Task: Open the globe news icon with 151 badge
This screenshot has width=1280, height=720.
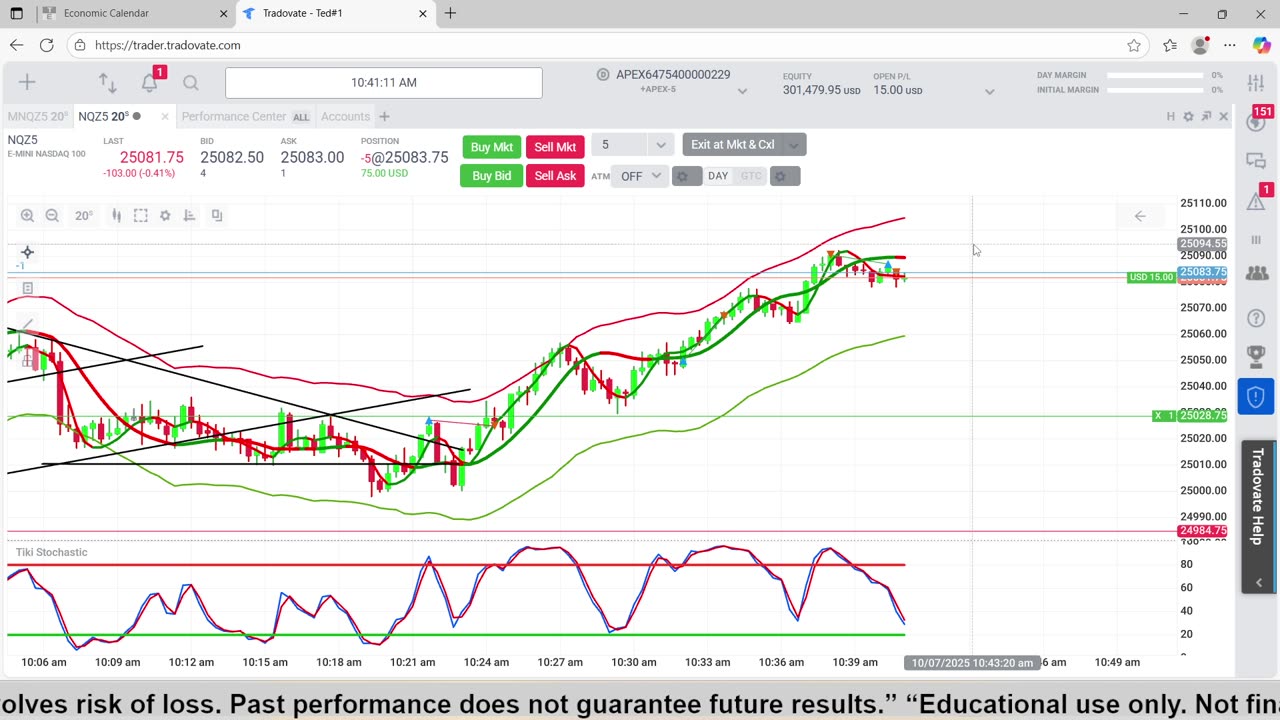Action: [1256, 122]
